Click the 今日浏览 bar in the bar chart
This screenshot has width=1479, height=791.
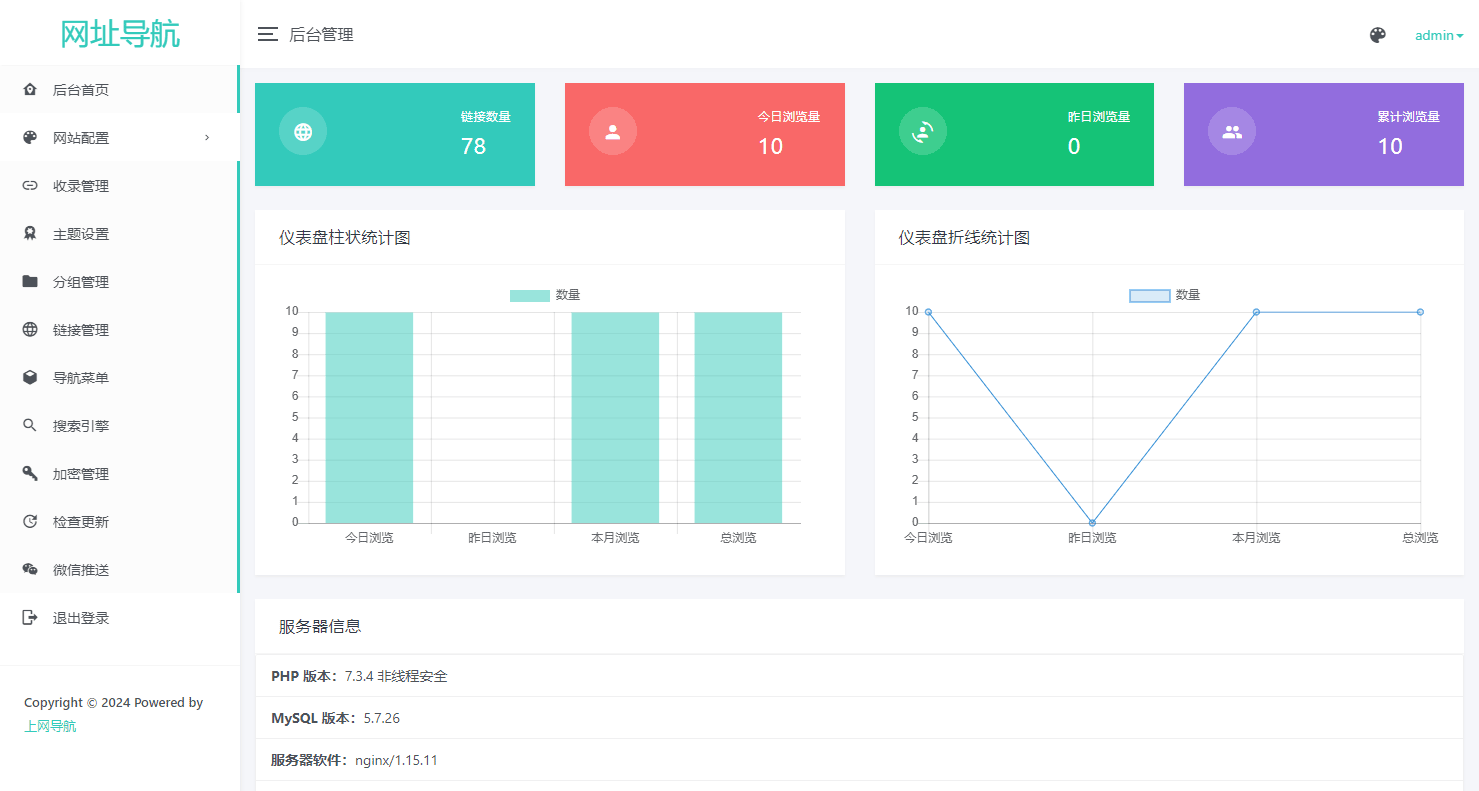(369, 417)
